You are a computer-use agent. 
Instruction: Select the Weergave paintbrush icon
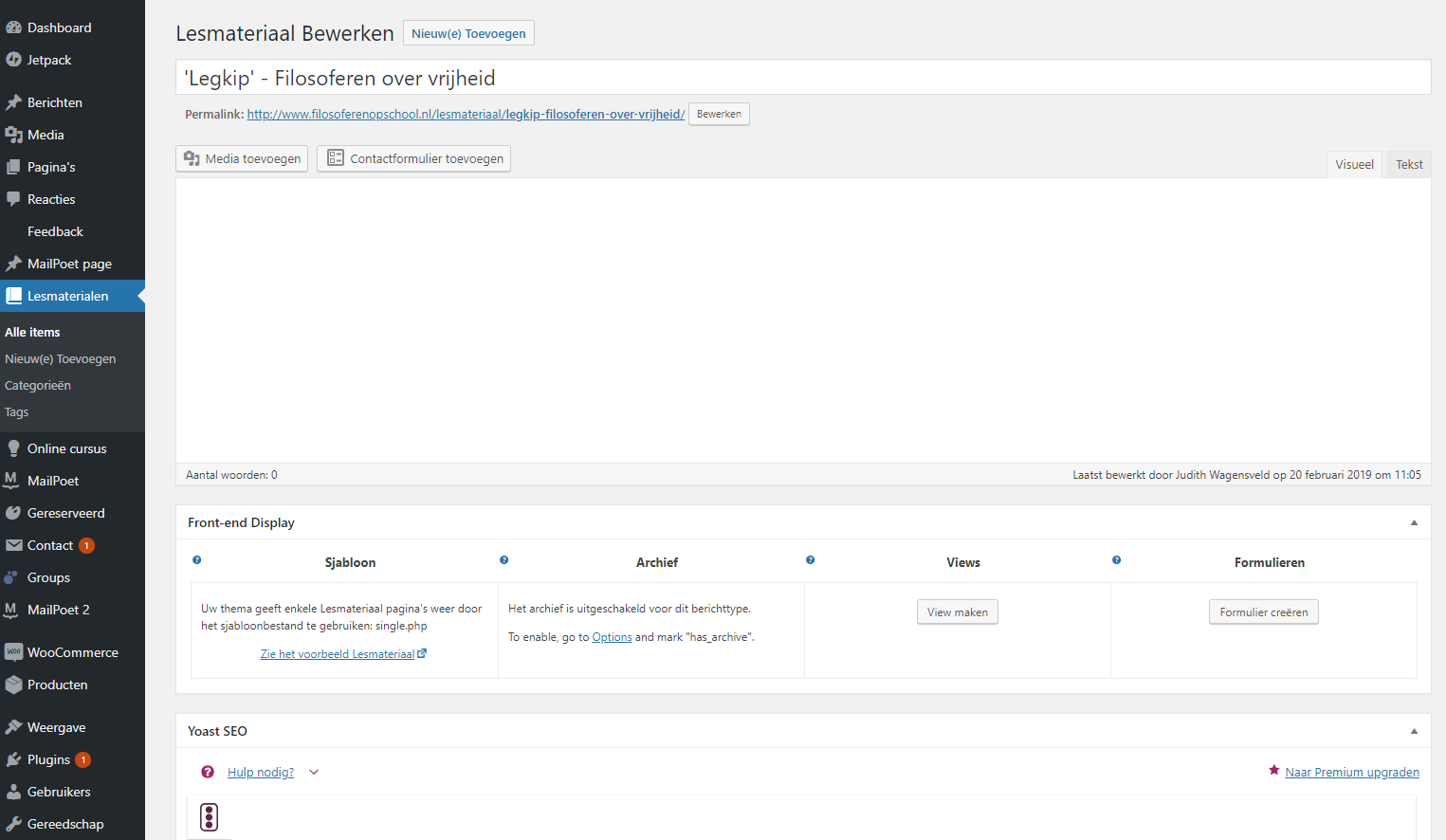point(14,726)
